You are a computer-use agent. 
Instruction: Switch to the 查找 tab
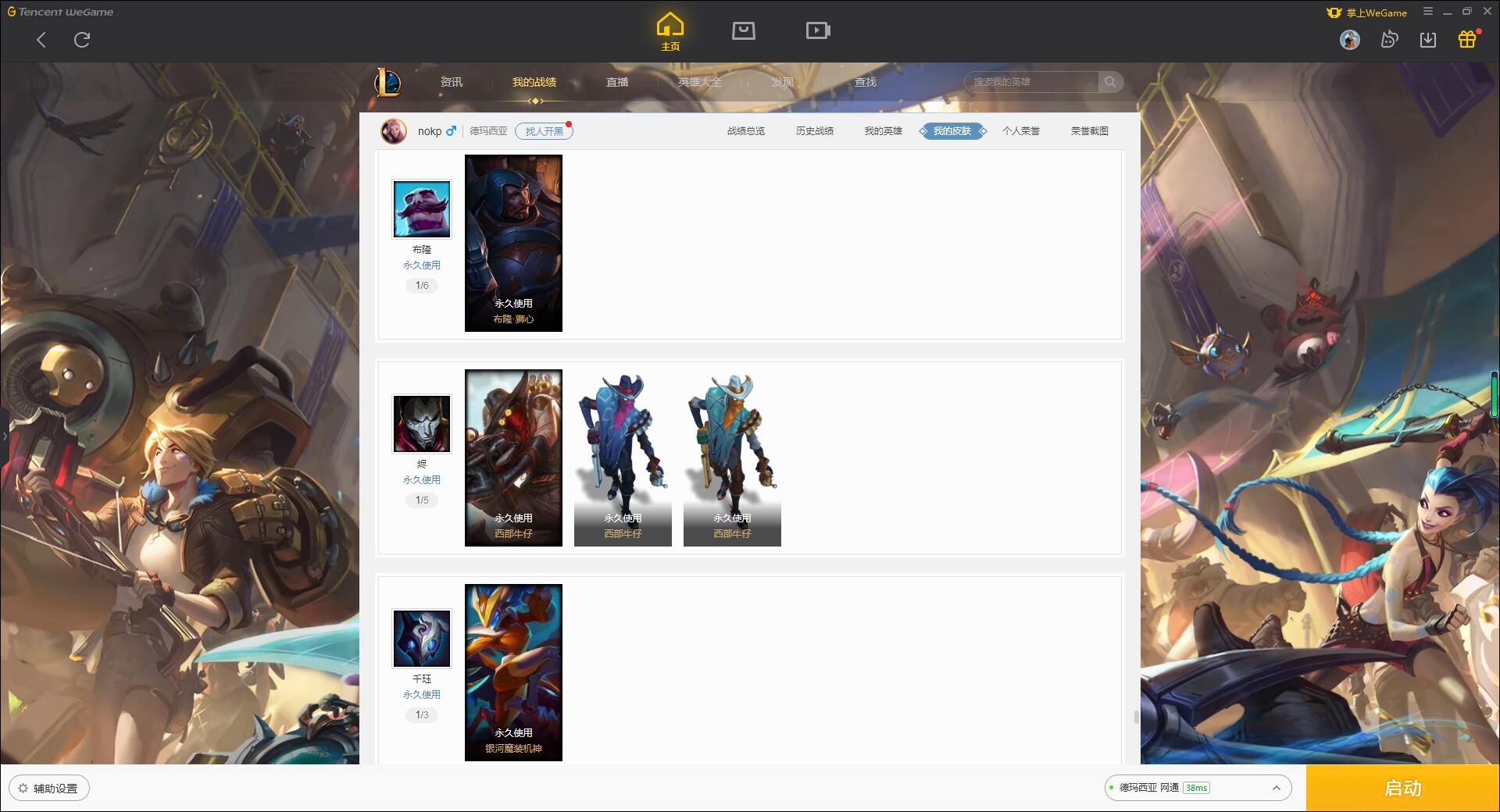click(x=866, y=82)
